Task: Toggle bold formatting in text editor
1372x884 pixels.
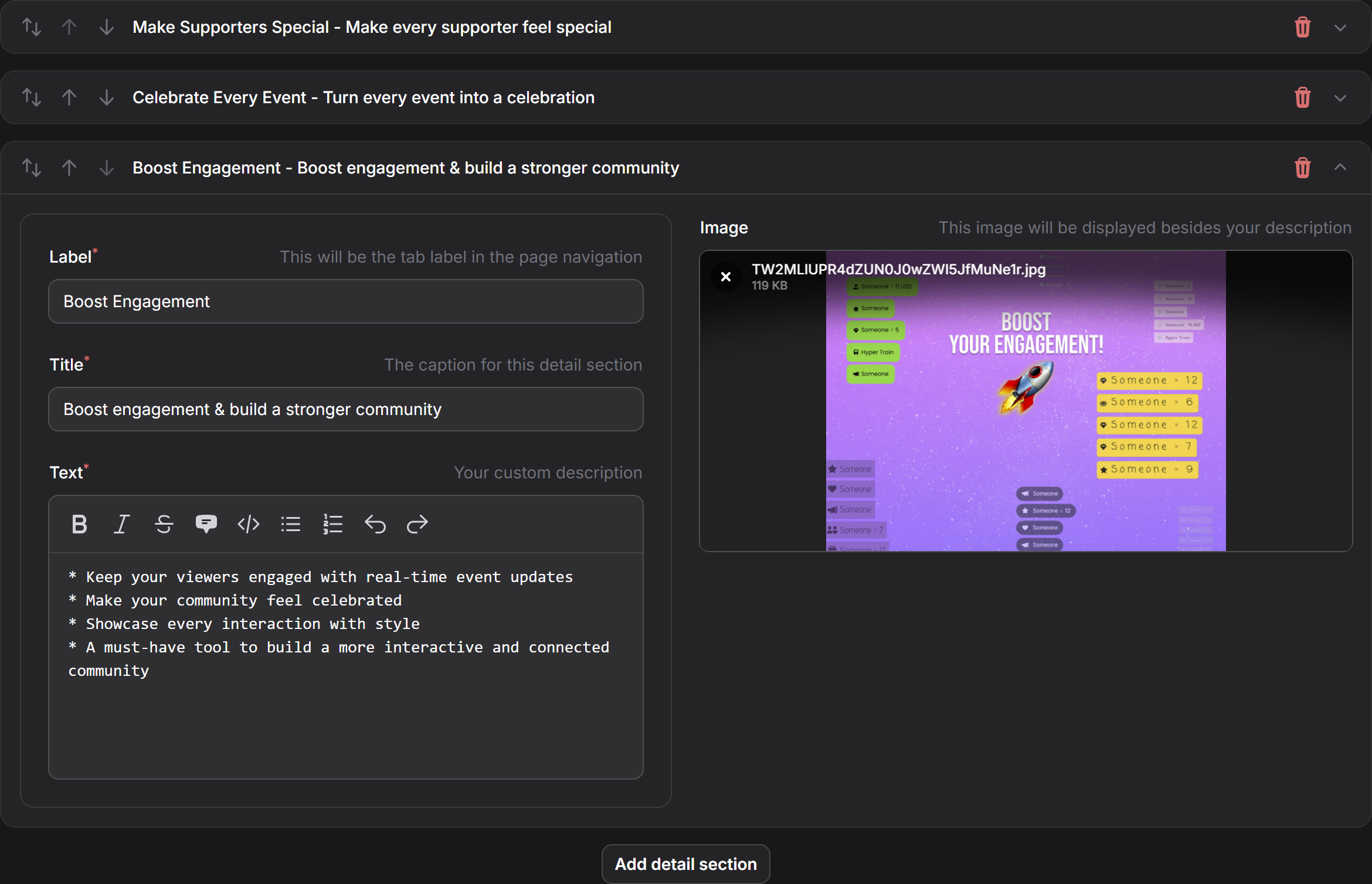Action: [79, 523]
